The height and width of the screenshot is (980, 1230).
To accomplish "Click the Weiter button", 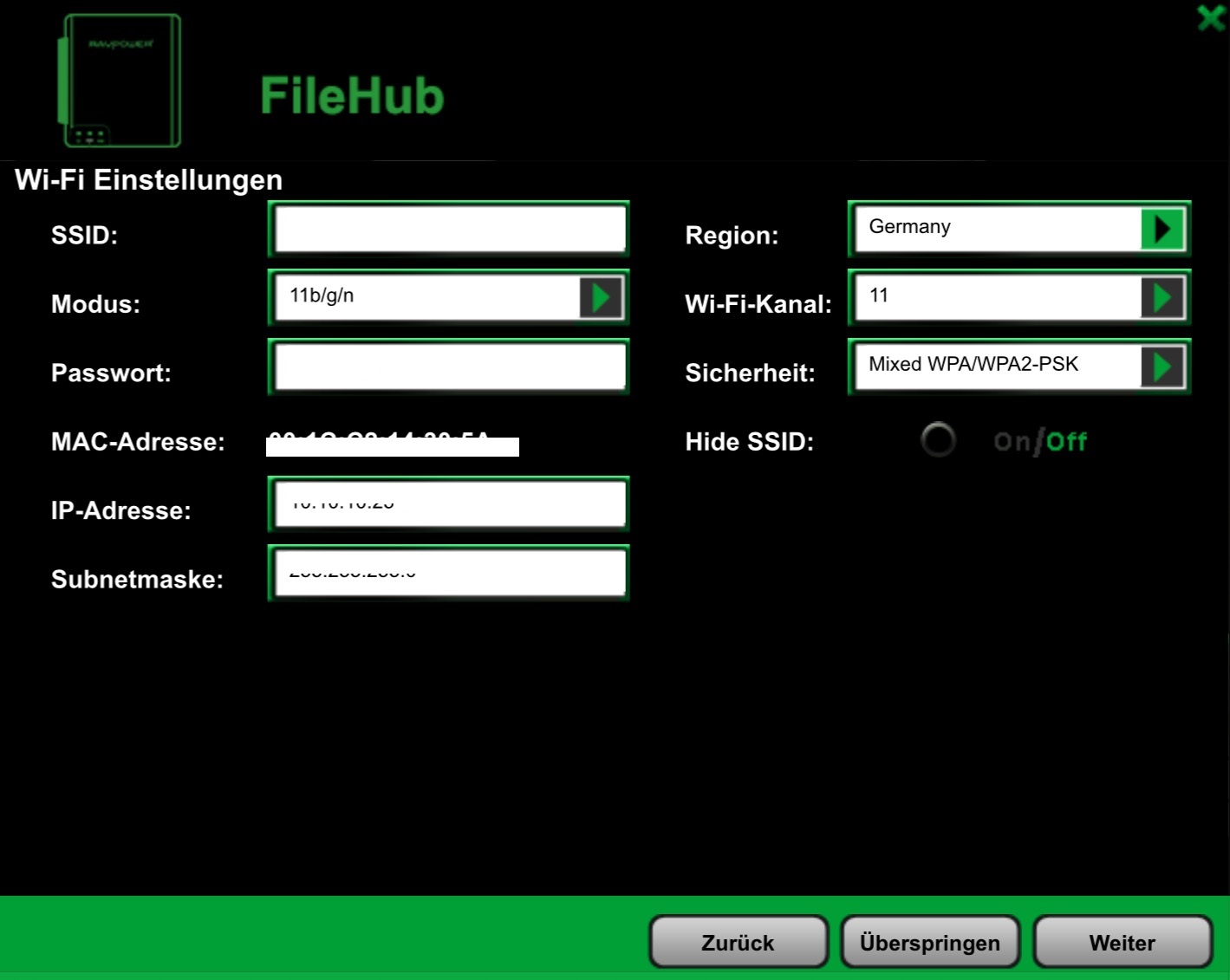I will point(1123,942).
